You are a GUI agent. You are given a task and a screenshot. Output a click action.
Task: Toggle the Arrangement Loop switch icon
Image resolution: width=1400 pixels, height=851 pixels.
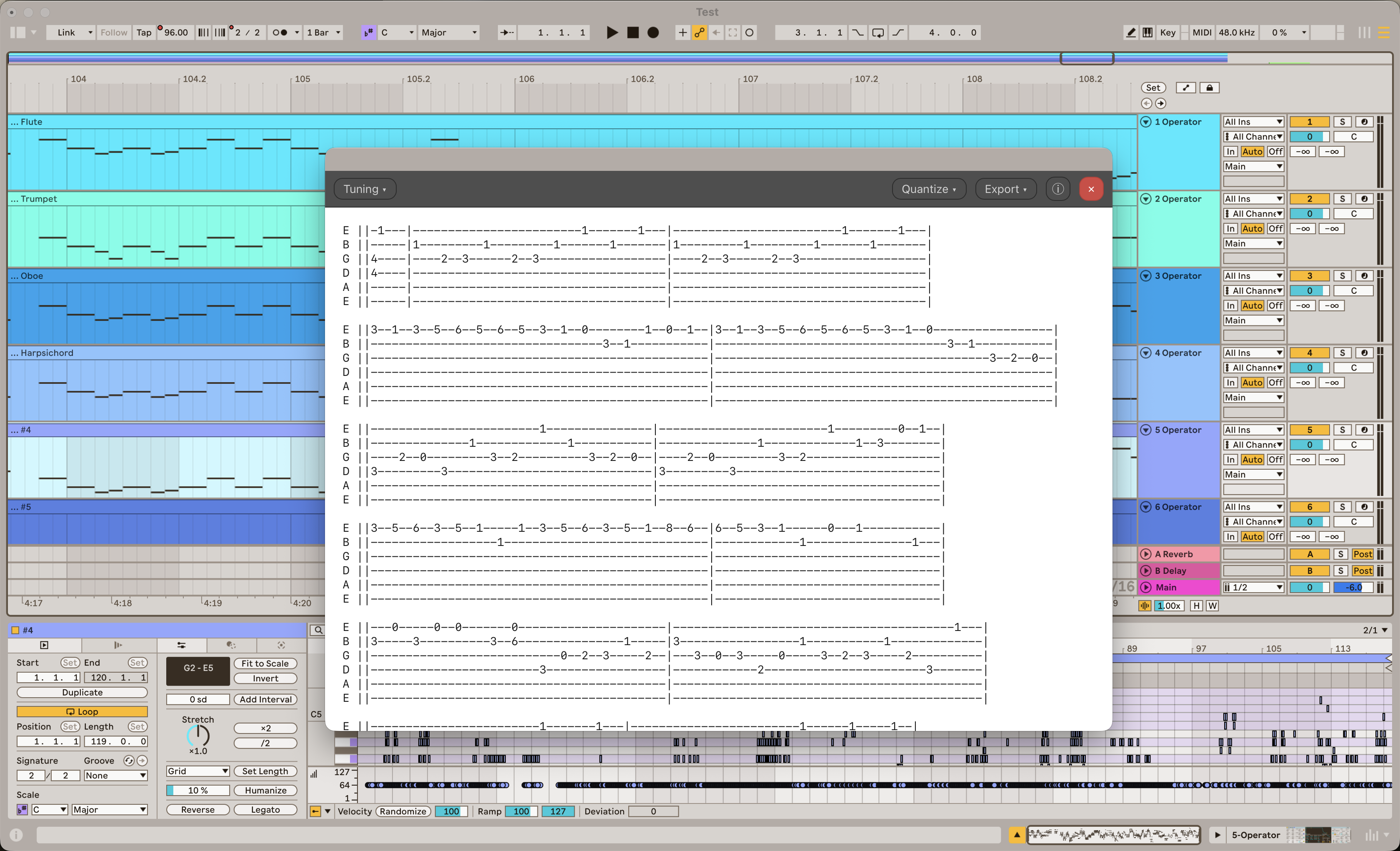[x=878, y=33]
